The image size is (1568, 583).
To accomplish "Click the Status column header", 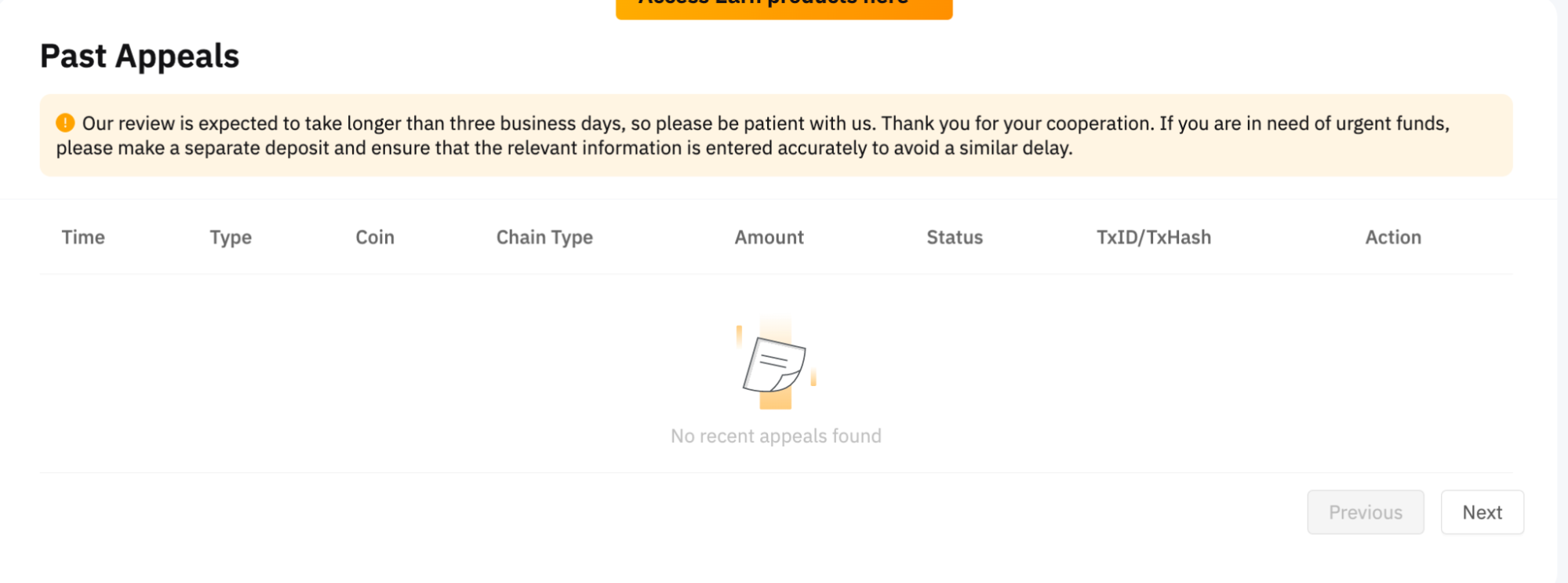I will coord(955,237).
